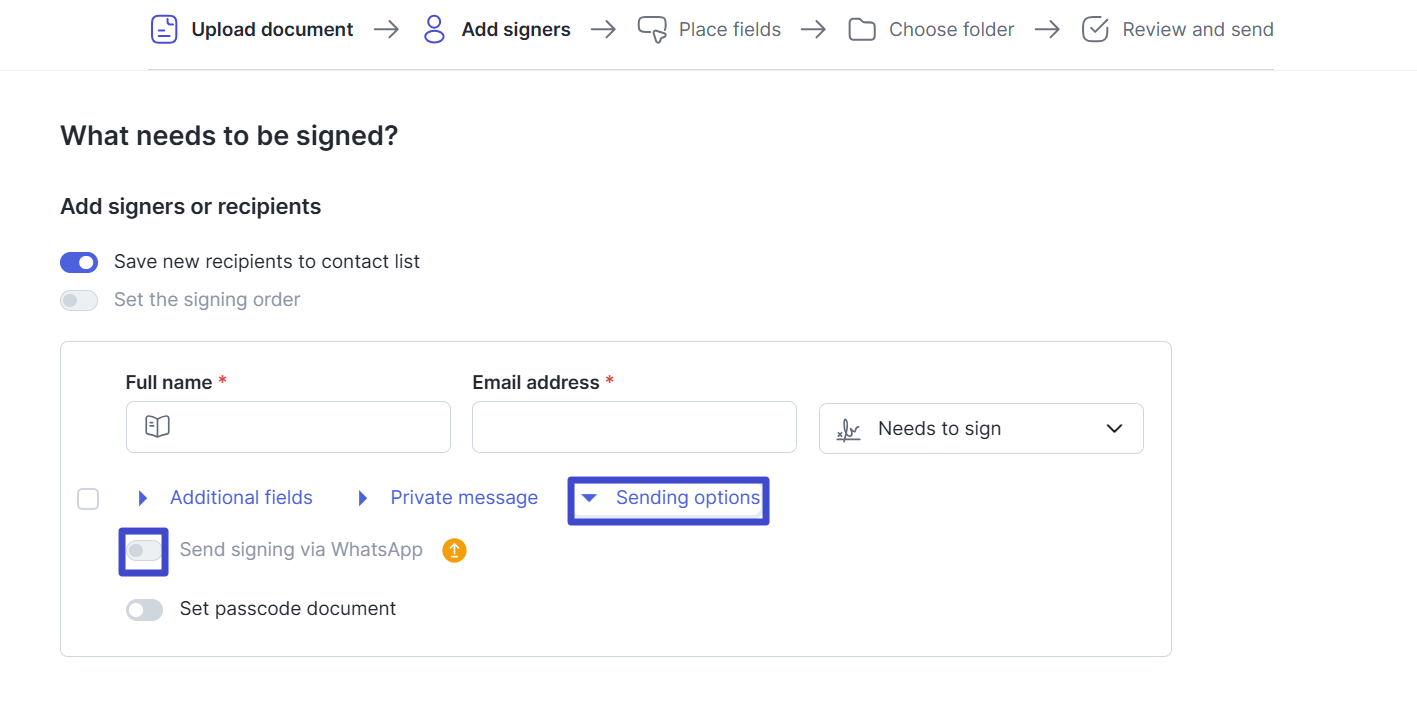Screen dimensions: 1417x724
Task: Enable Set passcode document toggle
Action: [144, 609]
